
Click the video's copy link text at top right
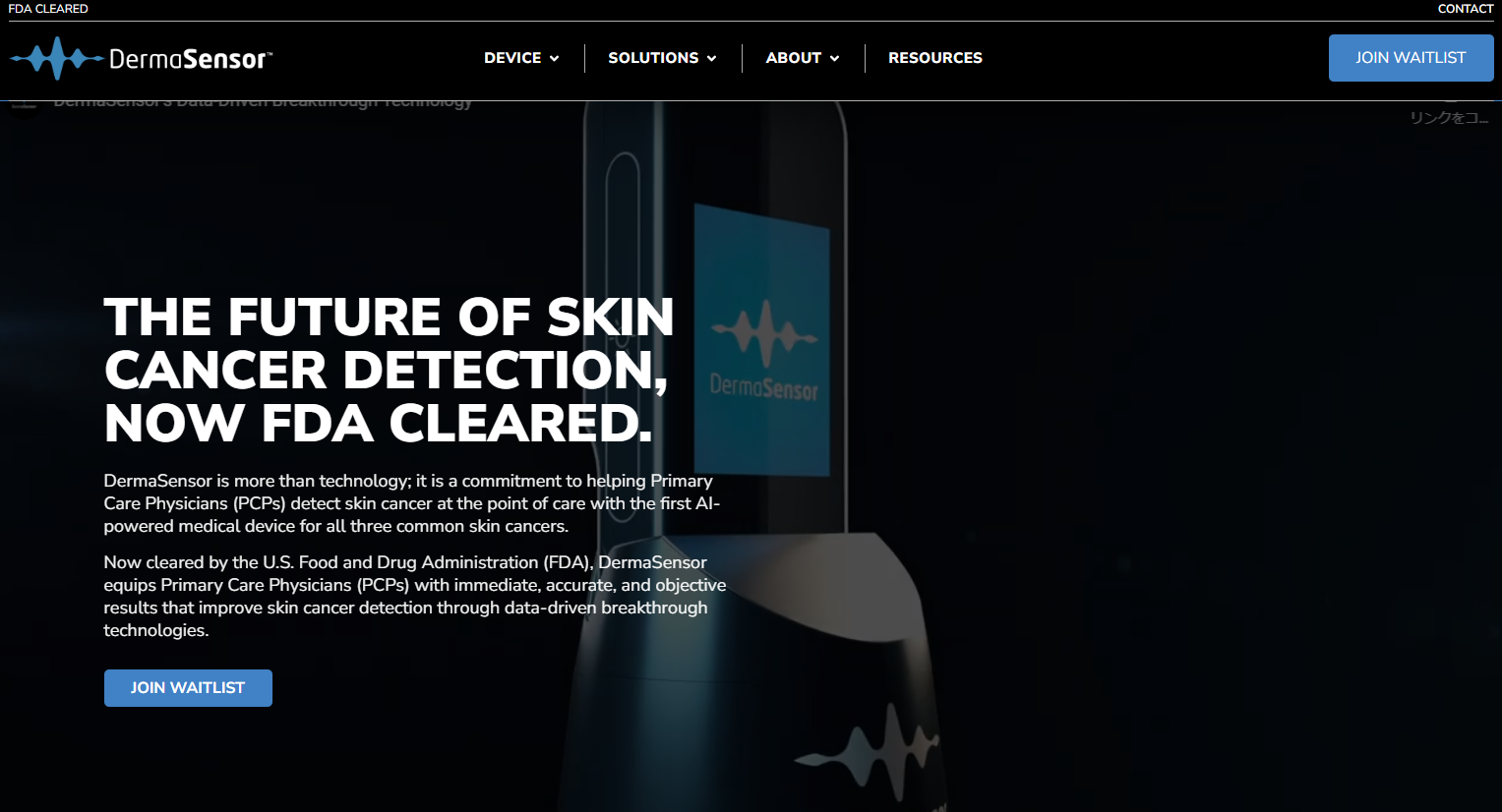(x=1449, y=117)
